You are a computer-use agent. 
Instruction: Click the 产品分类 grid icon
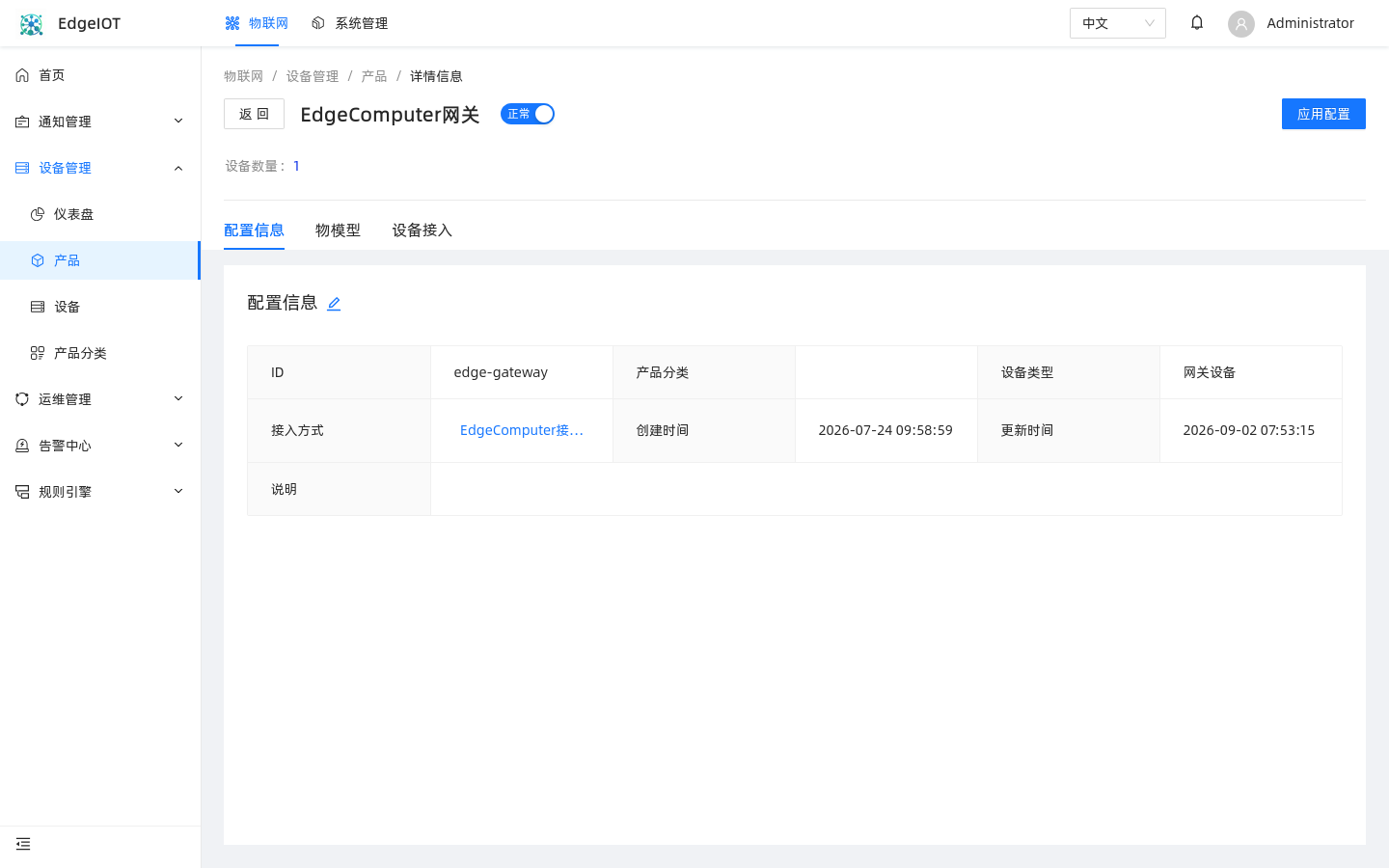[x=38, y=353]
